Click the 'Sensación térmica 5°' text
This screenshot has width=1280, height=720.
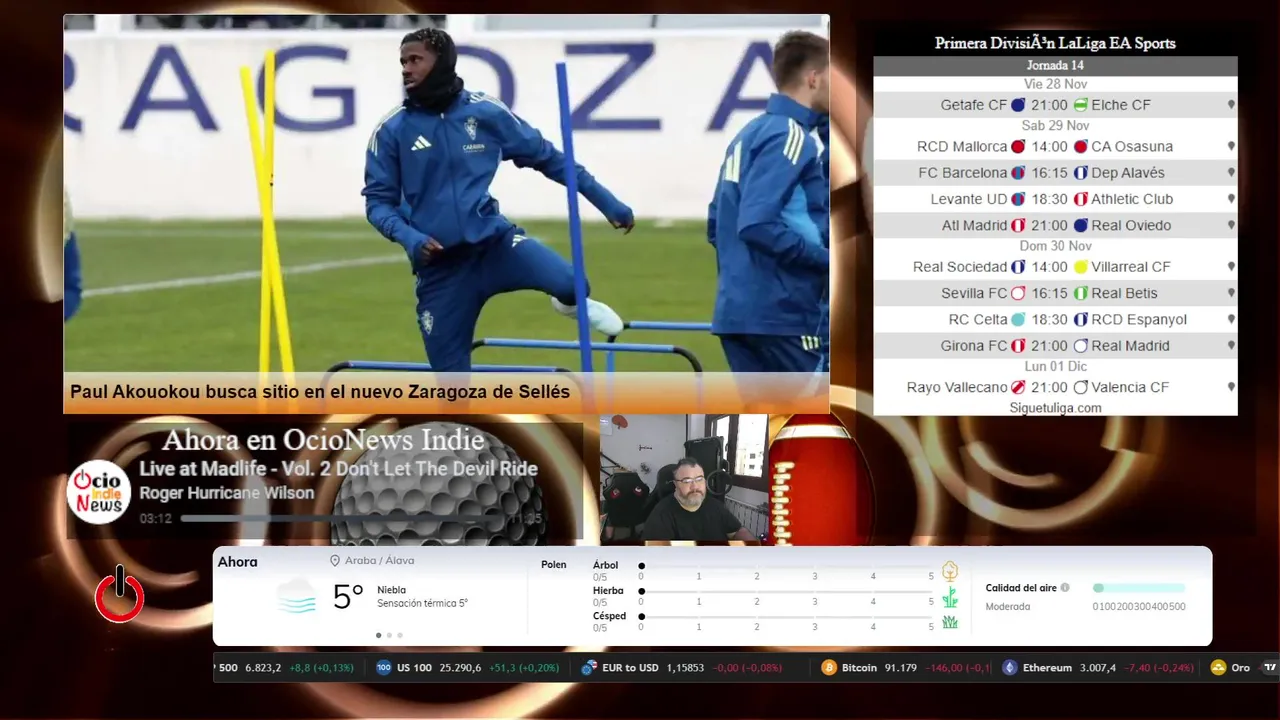click(x=422, y=604)
